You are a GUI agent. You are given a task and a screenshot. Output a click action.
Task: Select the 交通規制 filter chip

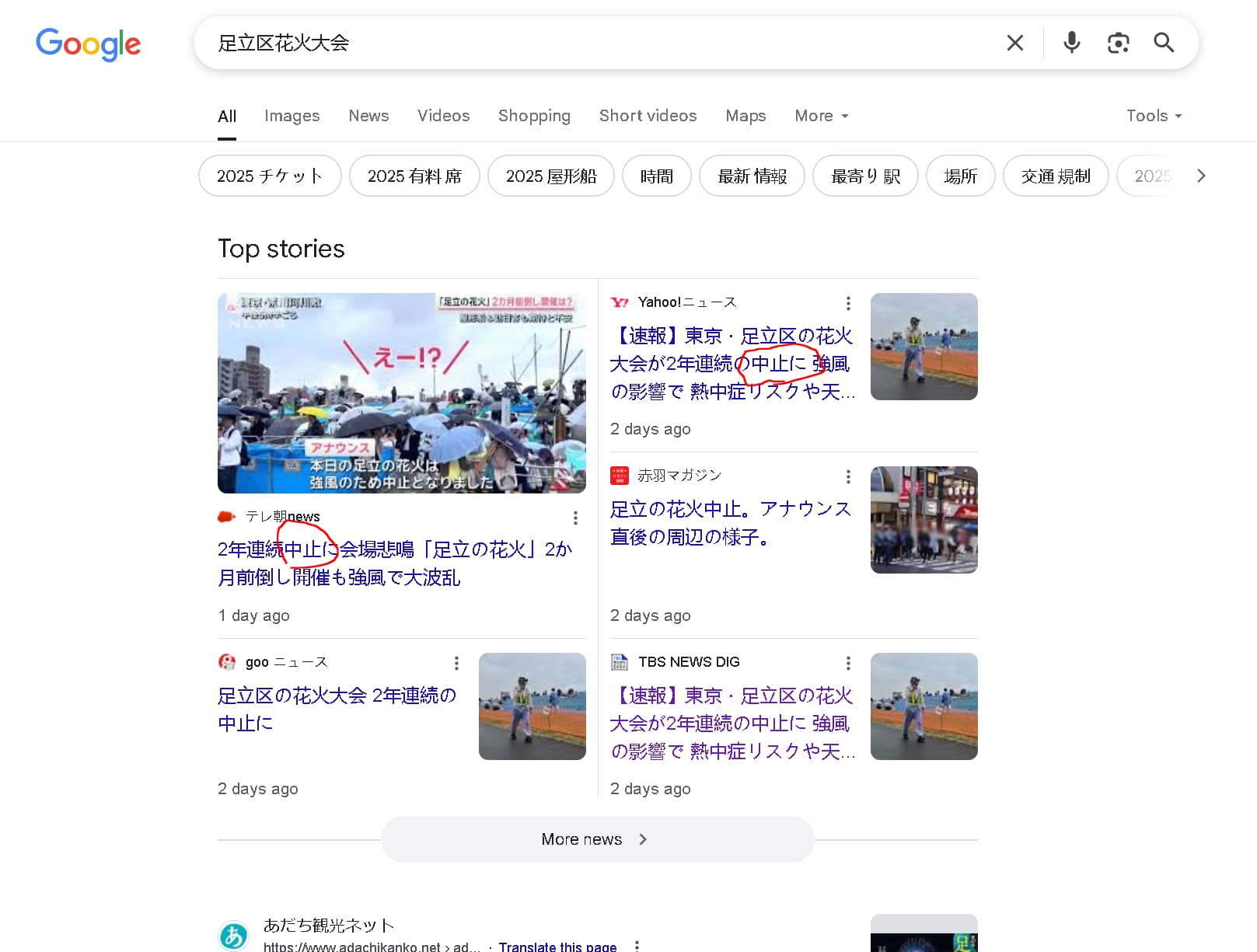[1056, 176]
